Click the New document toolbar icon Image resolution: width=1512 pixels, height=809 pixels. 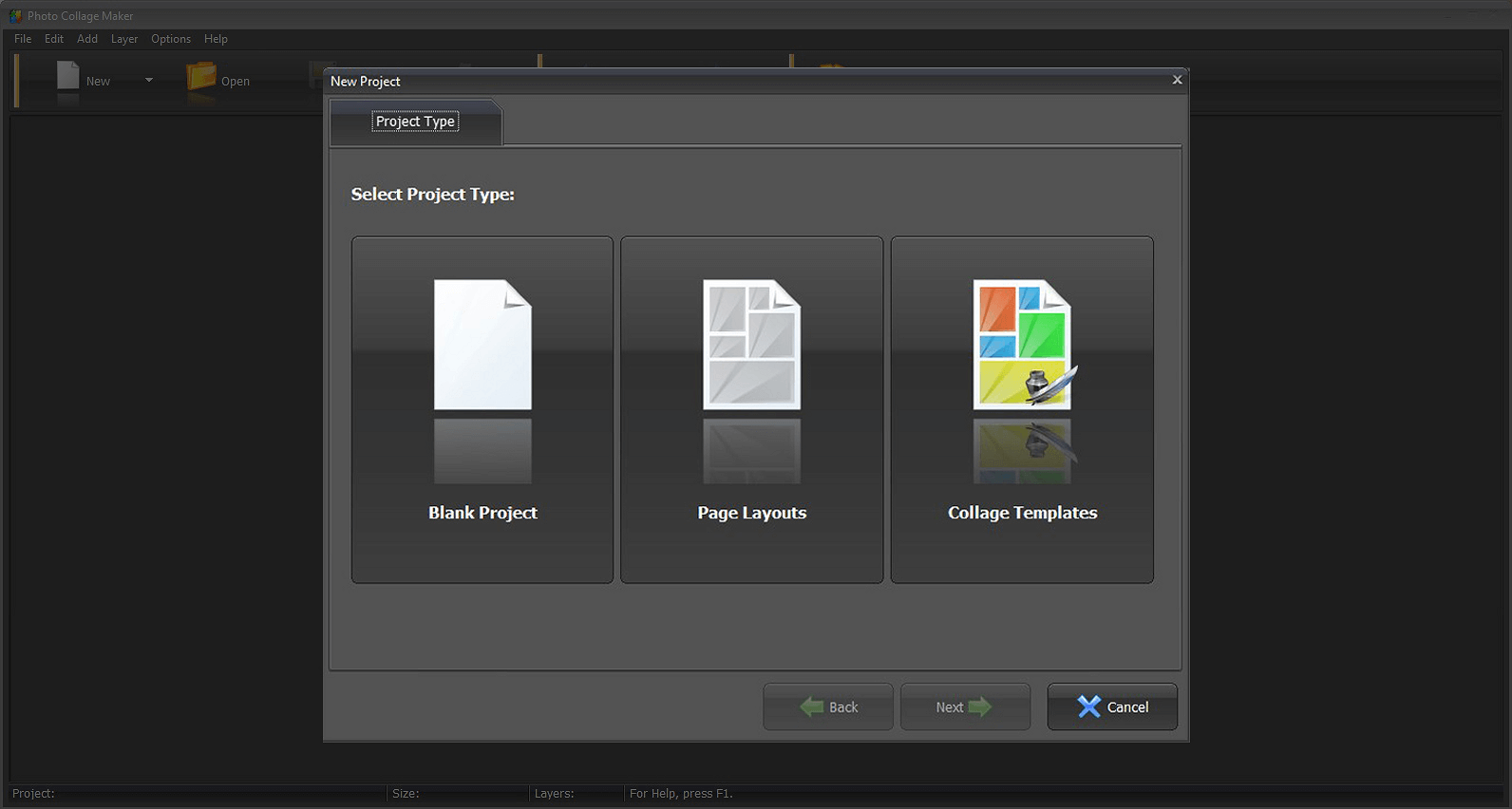click(x=68, y=78)
